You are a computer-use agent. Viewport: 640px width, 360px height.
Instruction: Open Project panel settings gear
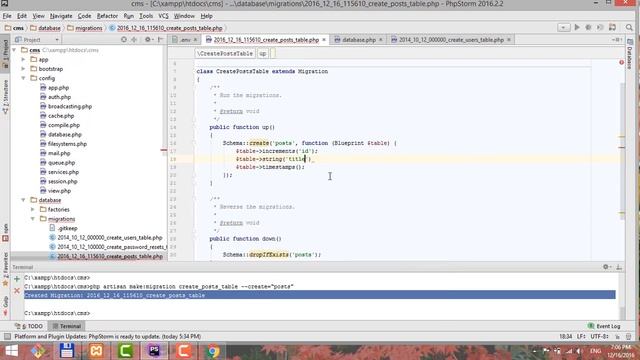[x=148, y=40]
